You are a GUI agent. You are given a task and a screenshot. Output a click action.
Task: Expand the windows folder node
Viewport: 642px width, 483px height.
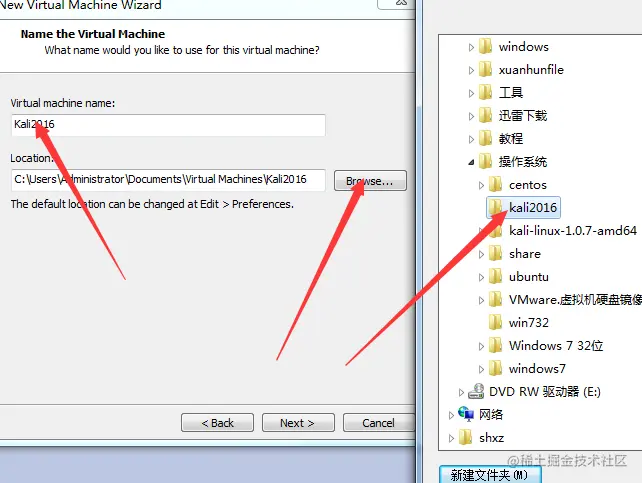pos(471,47)
